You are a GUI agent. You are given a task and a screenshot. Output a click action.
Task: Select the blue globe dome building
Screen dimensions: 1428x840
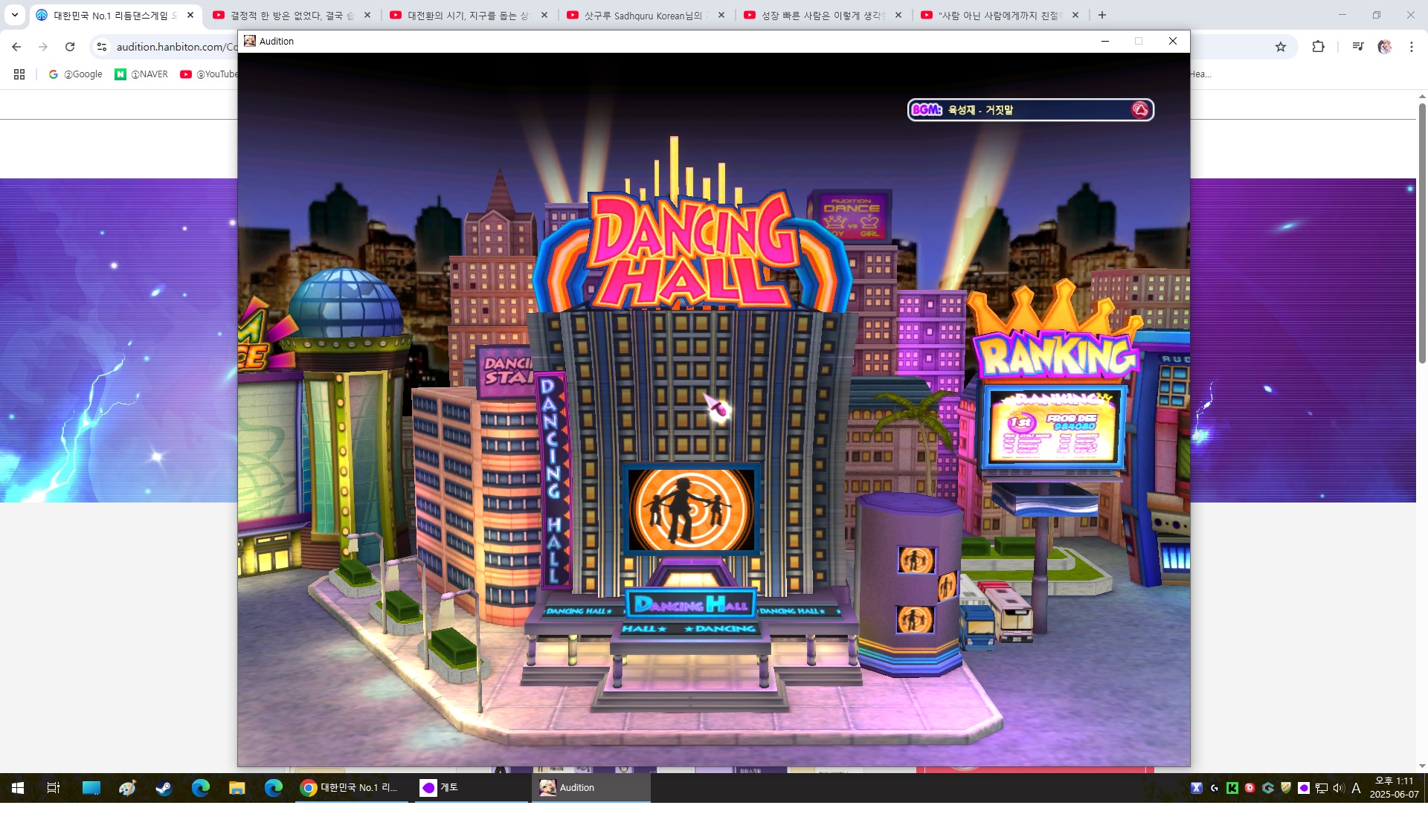344,305
